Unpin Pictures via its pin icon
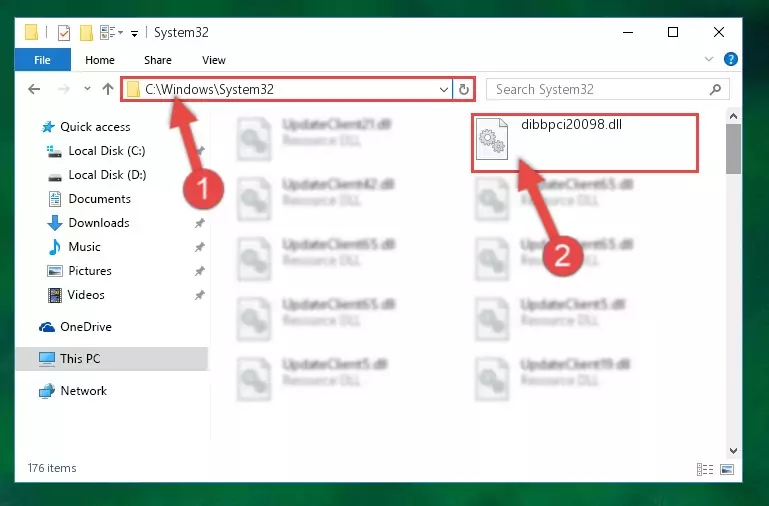 [200, 272]
